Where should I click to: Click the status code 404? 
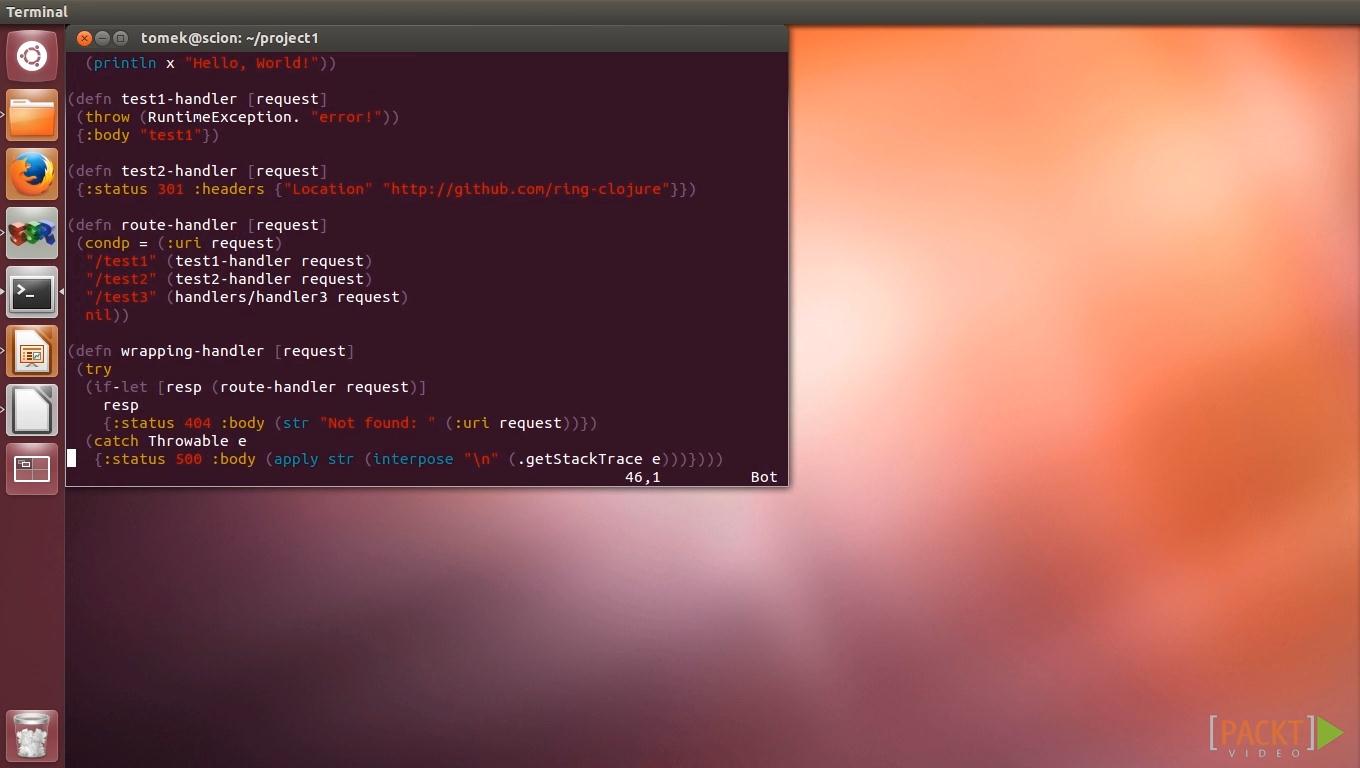point(197,423)
